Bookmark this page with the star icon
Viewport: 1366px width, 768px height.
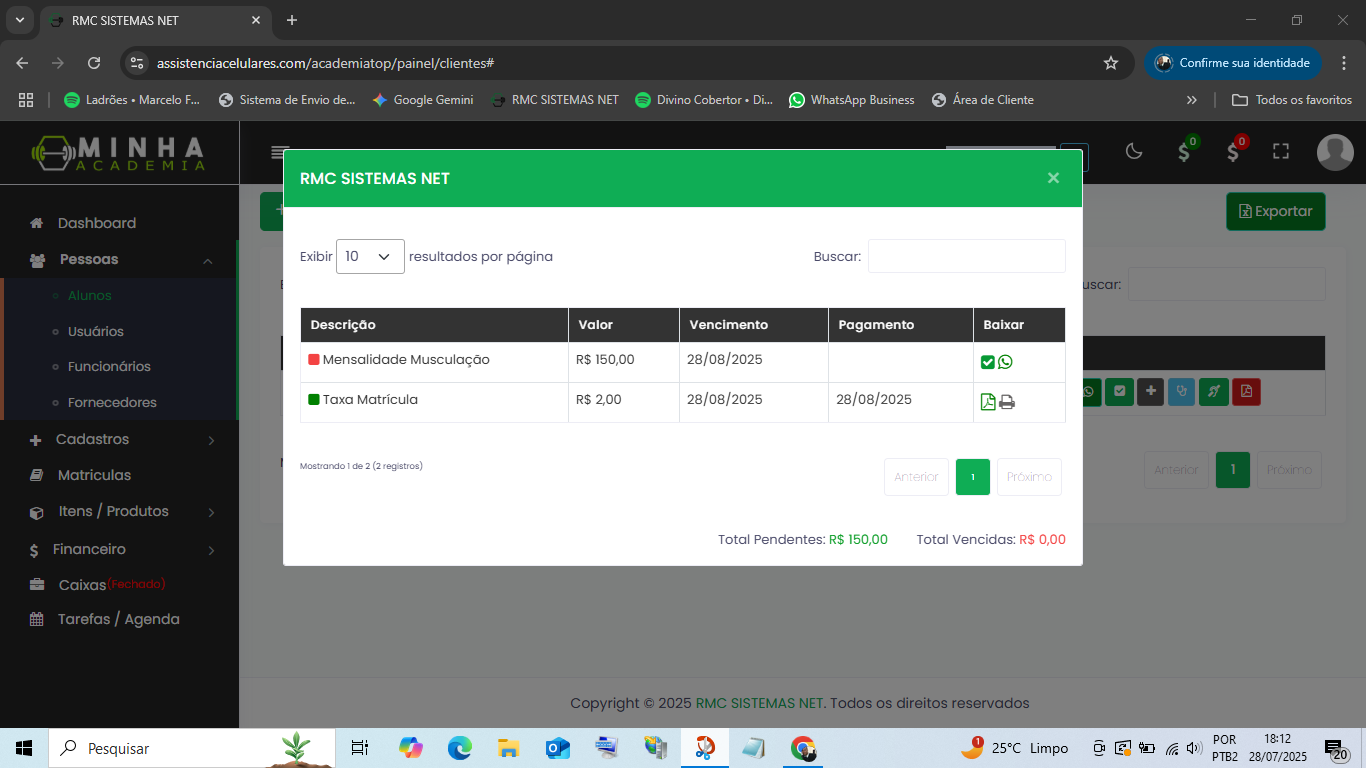pos(1110,63)
